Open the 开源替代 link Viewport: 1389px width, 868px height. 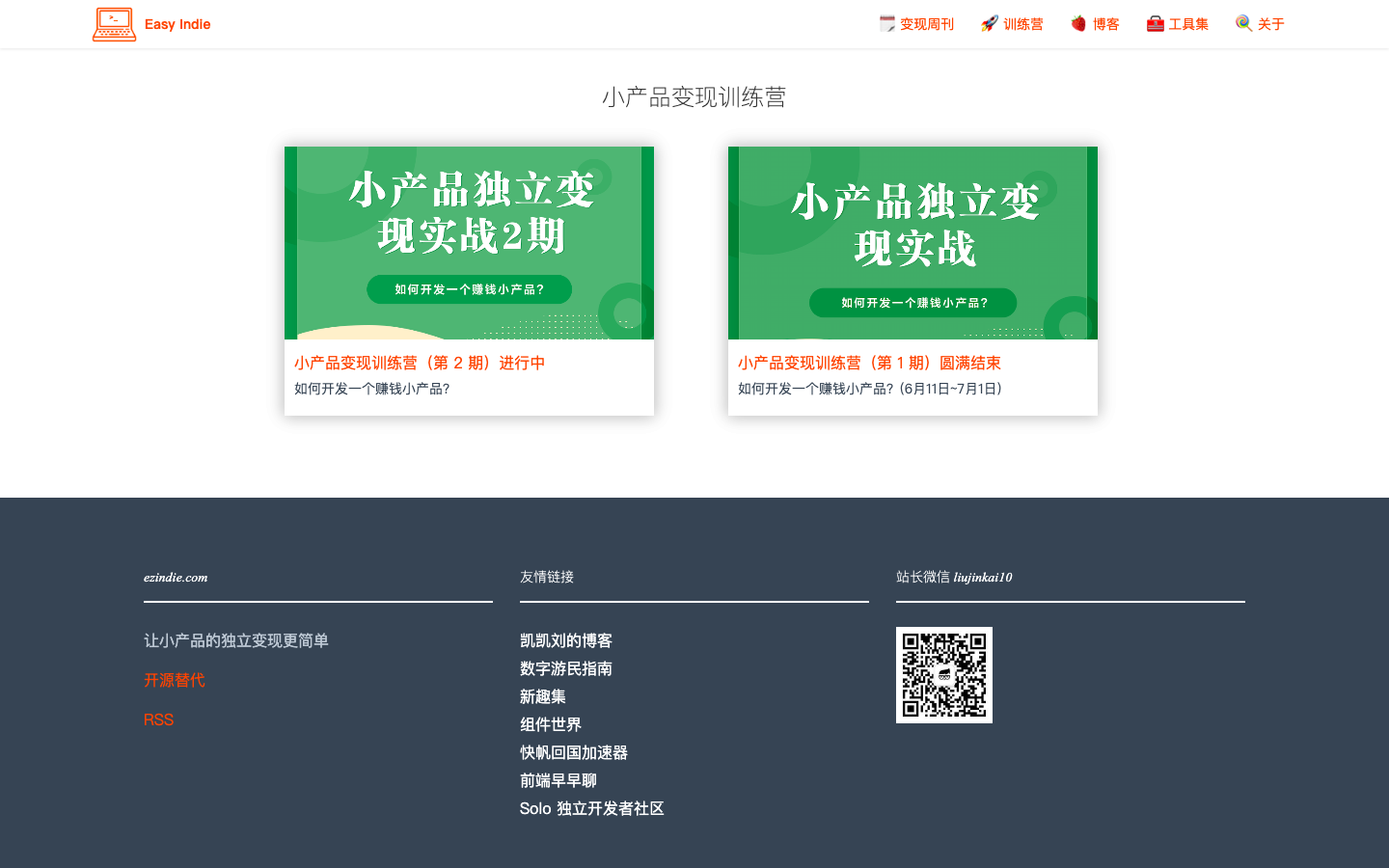[x=175, y=680]
